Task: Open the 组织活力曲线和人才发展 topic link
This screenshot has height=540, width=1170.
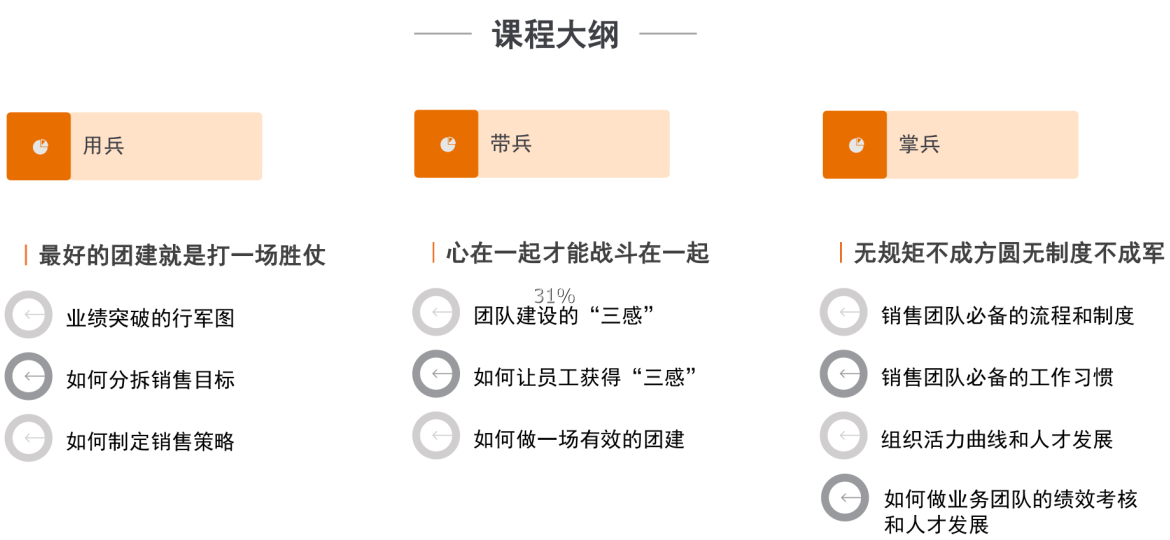Action: click(x=998, y=439)
